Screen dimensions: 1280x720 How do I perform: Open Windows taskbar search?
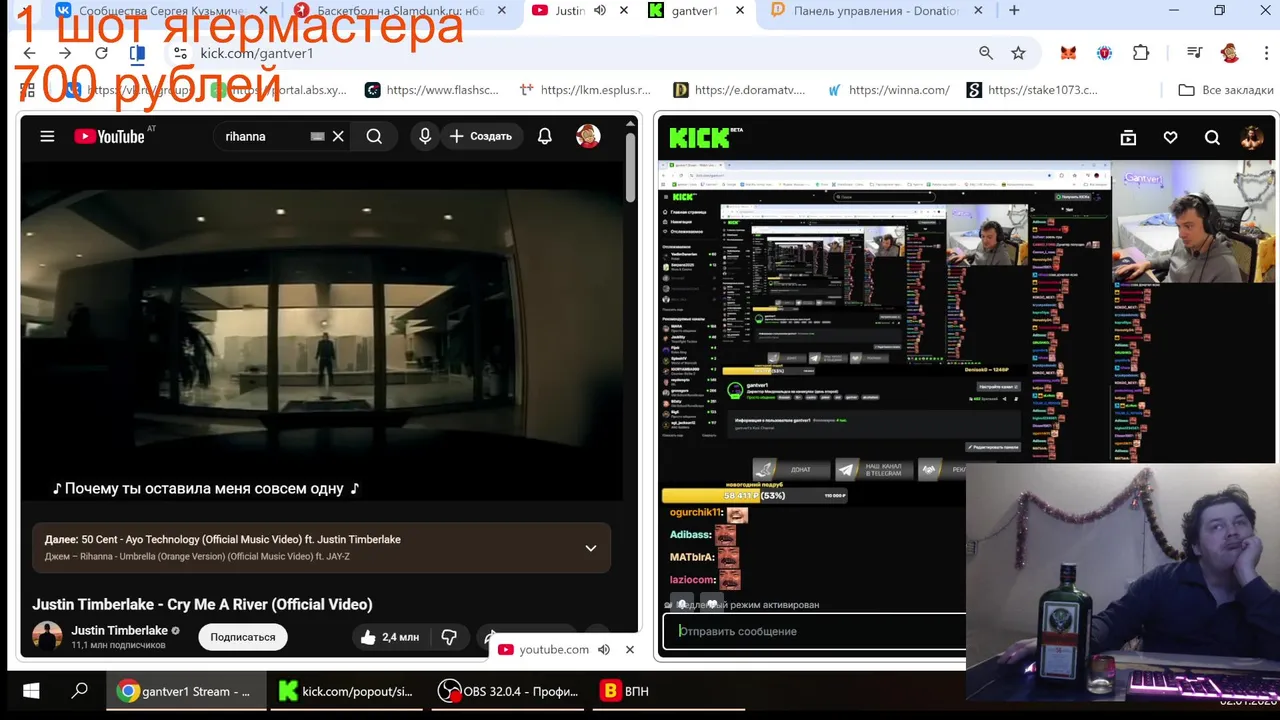[80, 691]
